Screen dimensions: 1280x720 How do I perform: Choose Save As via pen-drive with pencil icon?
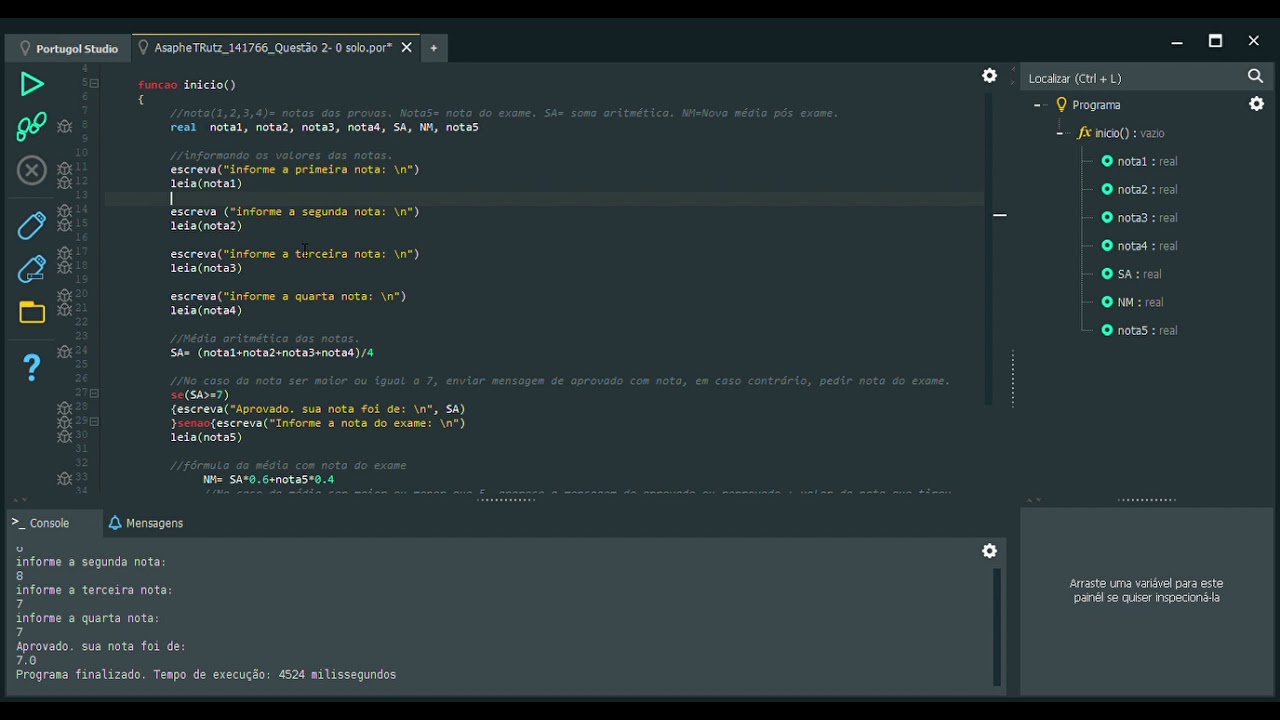32,268
